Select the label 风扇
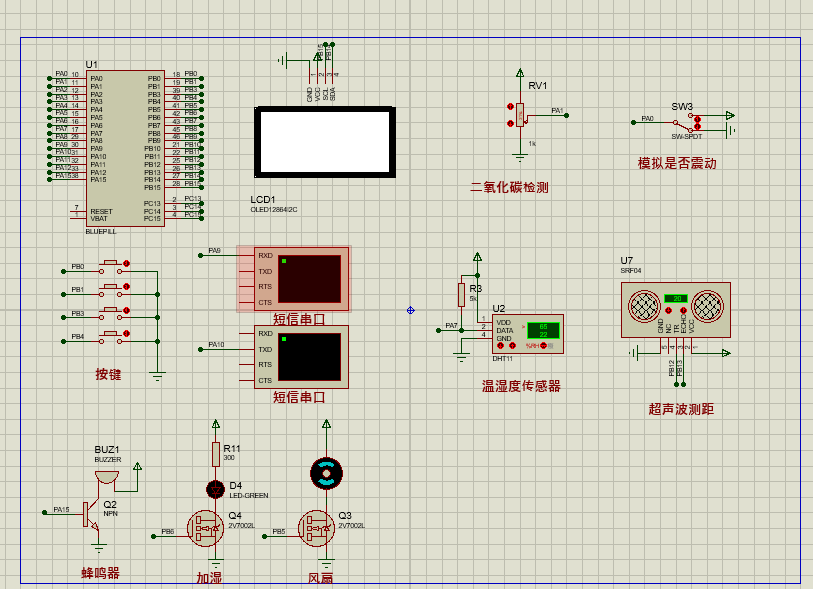 point(320,578)
